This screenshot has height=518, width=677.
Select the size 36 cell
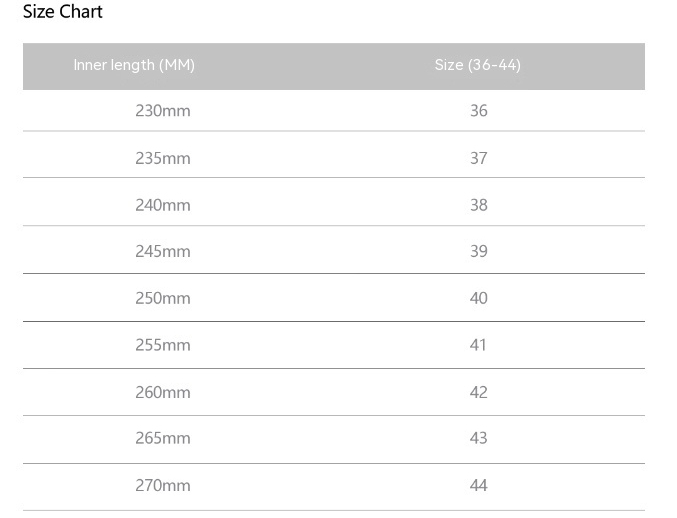click(x=479, y=111)
